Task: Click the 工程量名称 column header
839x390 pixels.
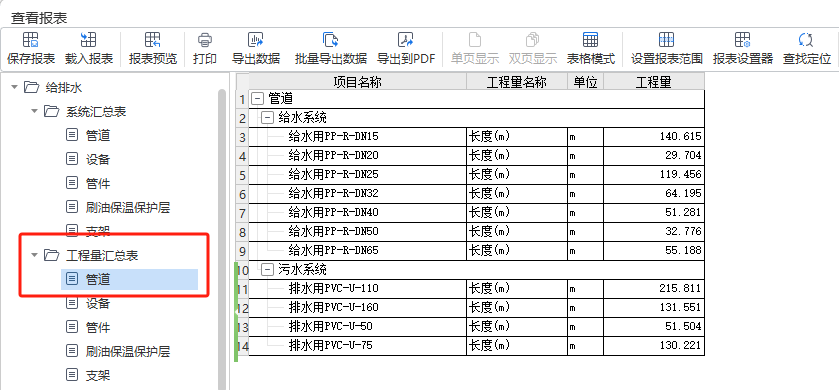Action: pyautogui.click(x=517, y=81)
